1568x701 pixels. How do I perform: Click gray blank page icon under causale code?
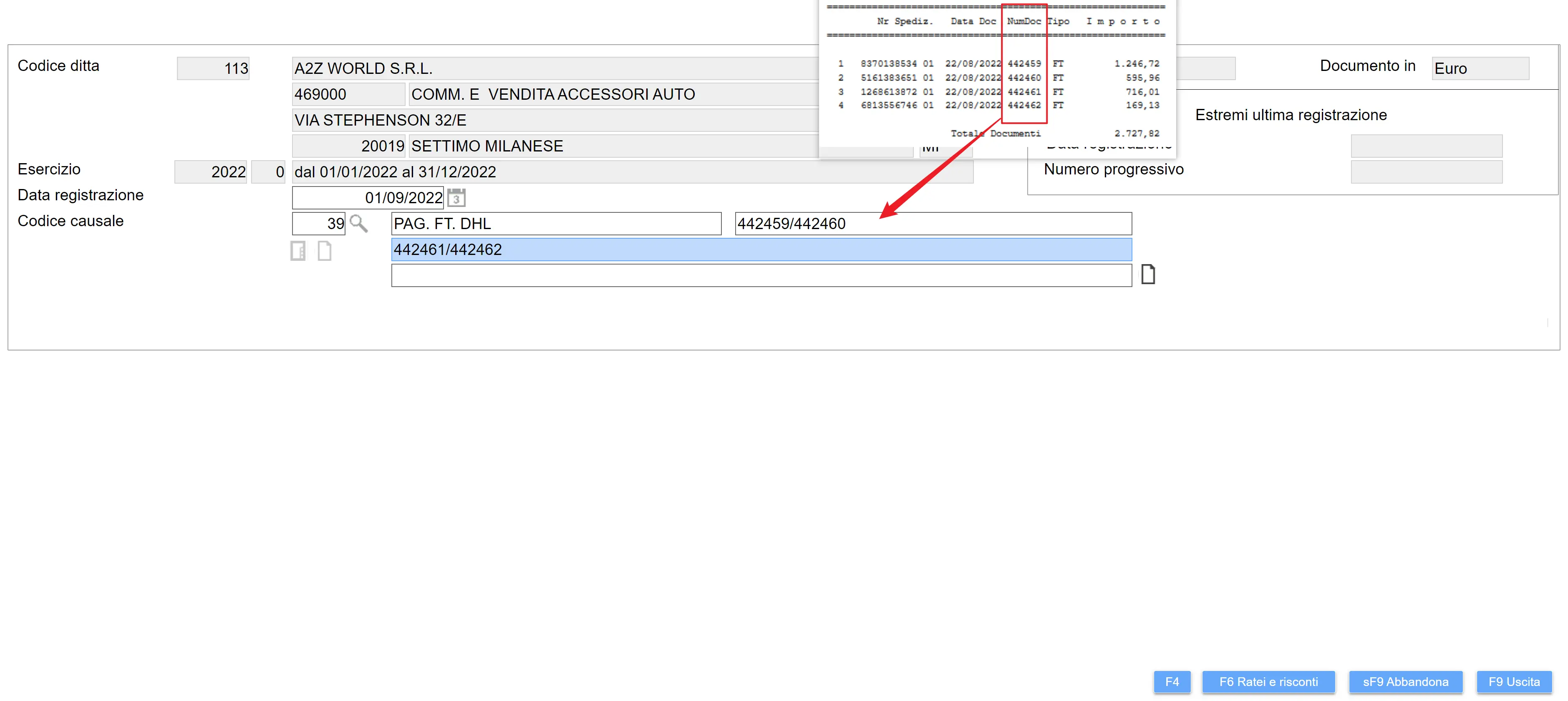(325, 251)
